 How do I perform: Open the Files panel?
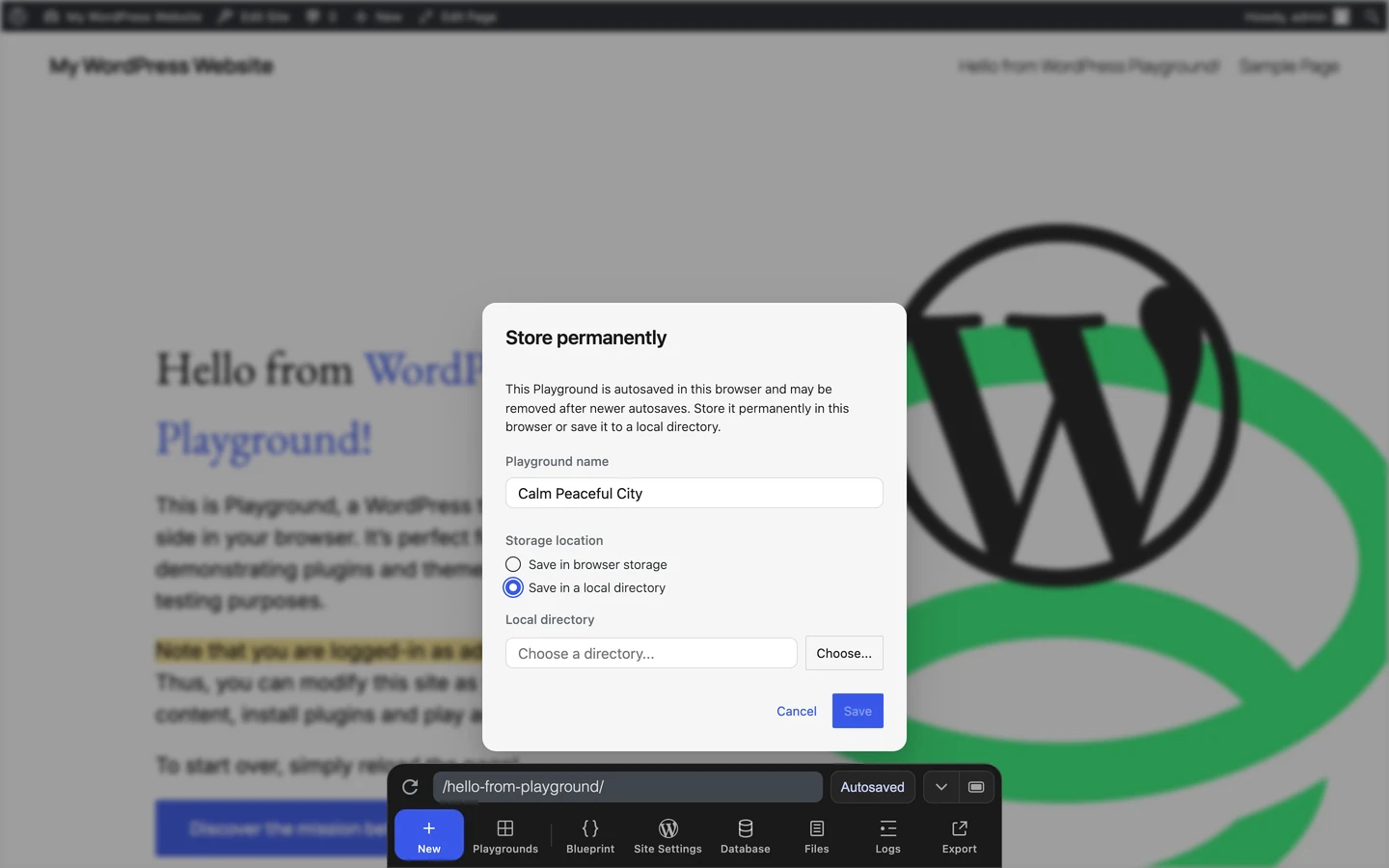(817, 836)
